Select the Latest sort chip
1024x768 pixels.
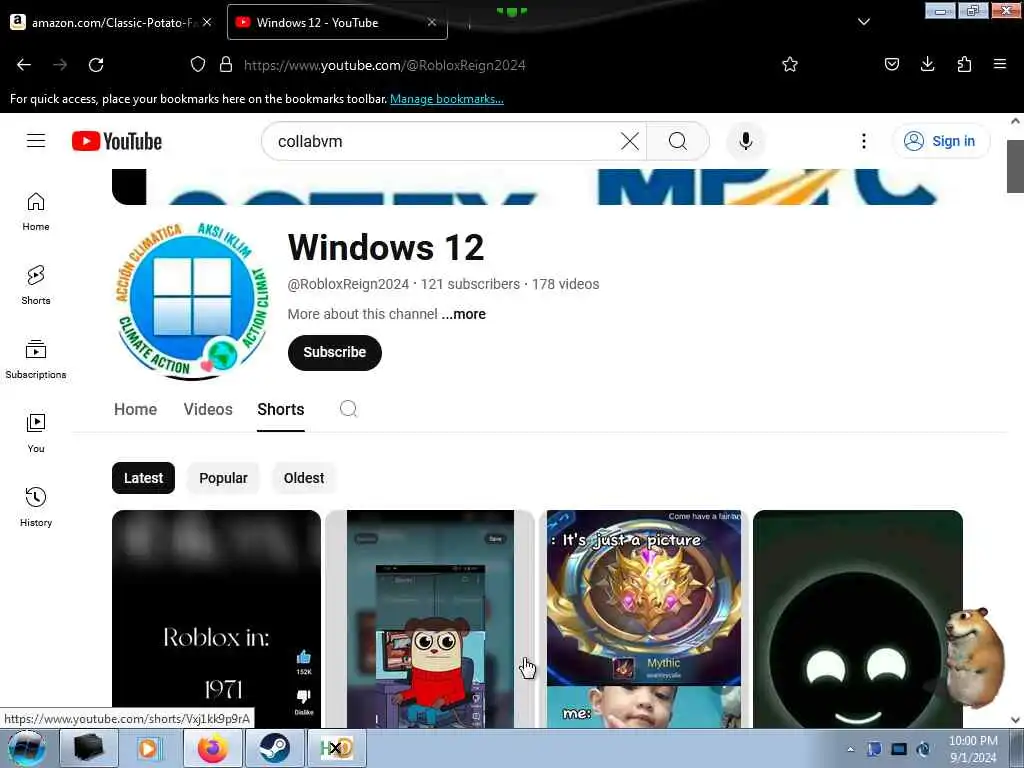tap(143, 478)
